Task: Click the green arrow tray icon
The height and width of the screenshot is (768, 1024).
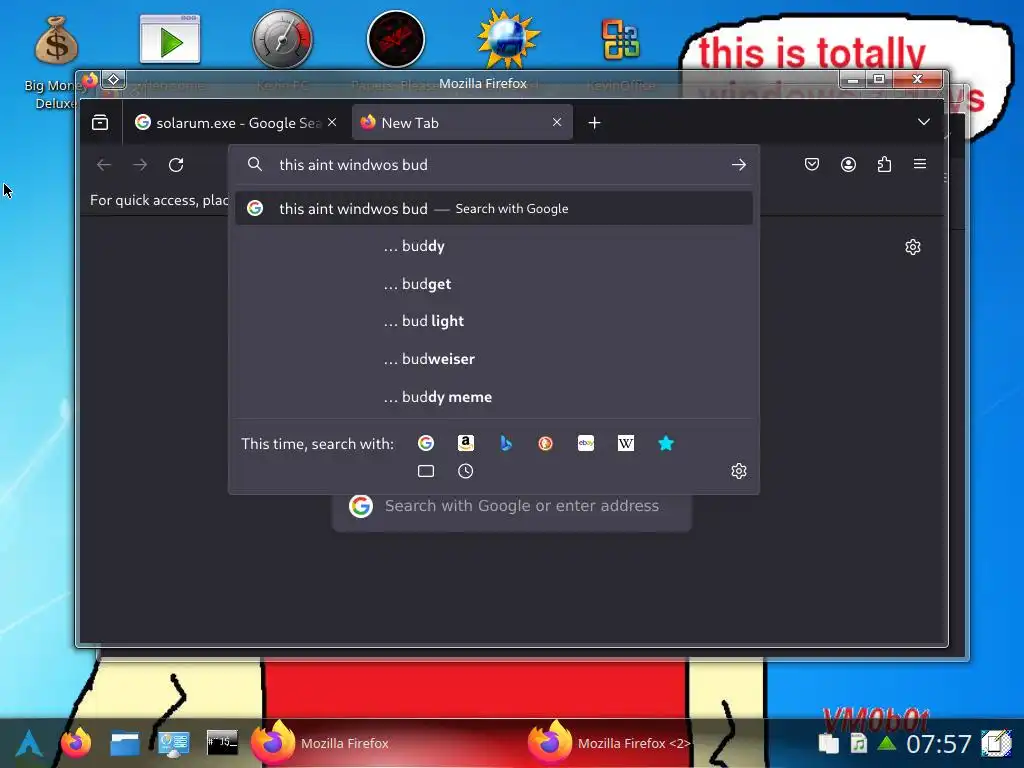Action: (887, 743)
